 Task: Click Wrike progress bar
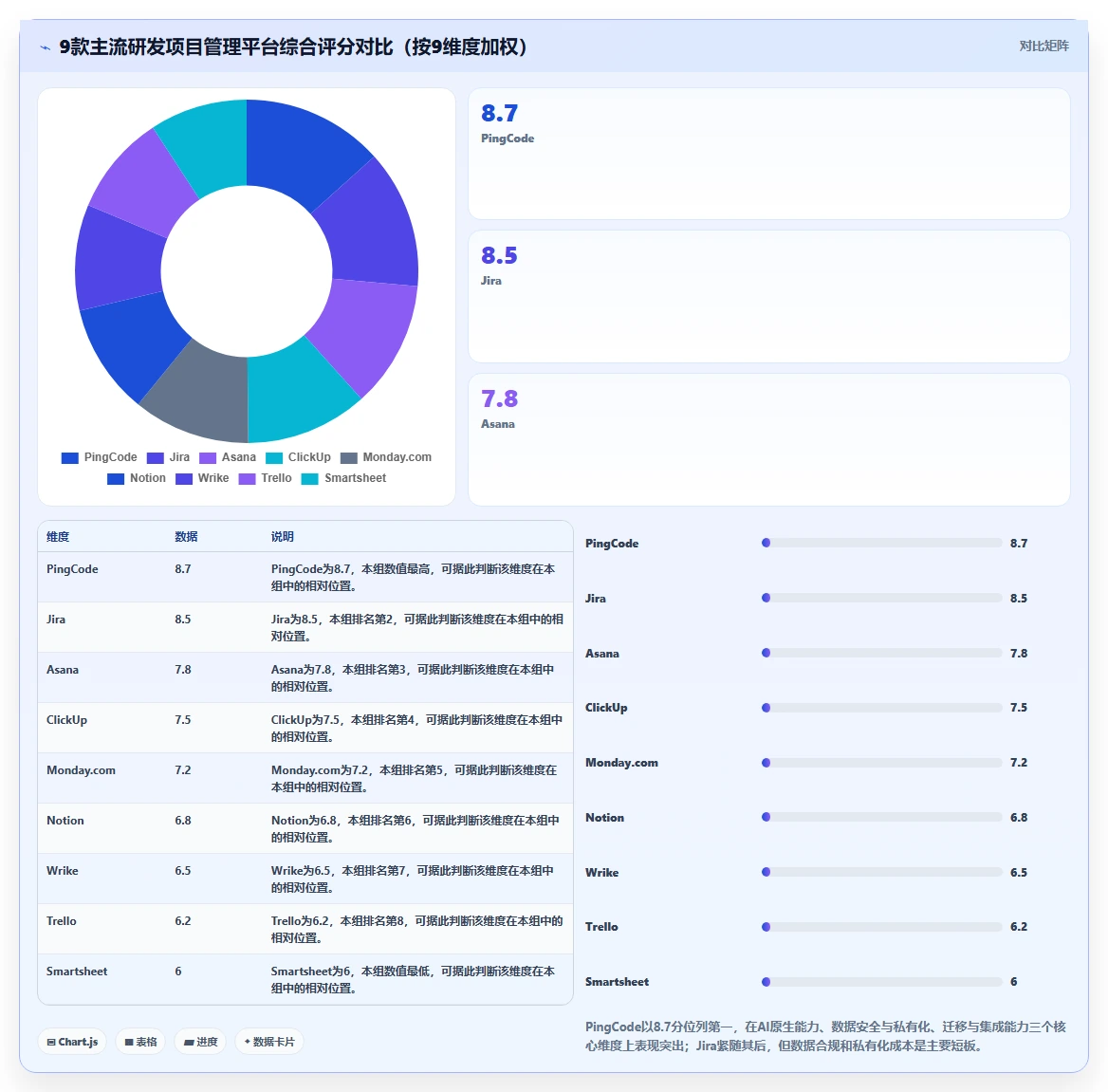(882, 872)
